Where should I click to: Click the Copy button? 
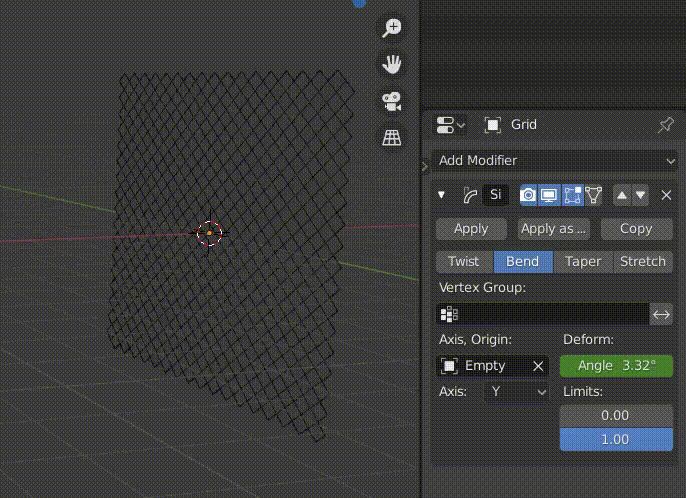[x=637, y=229]
